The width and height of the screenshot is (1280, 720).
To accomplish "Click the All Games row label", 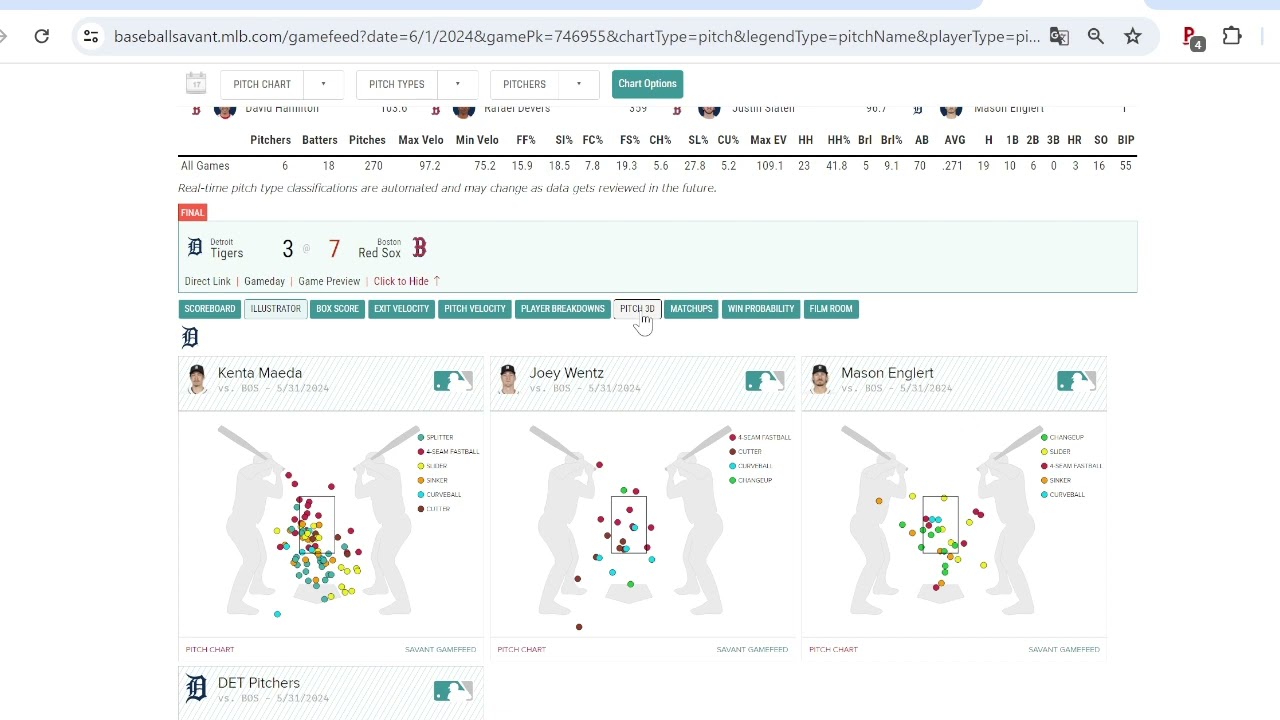I will [205, 166].
